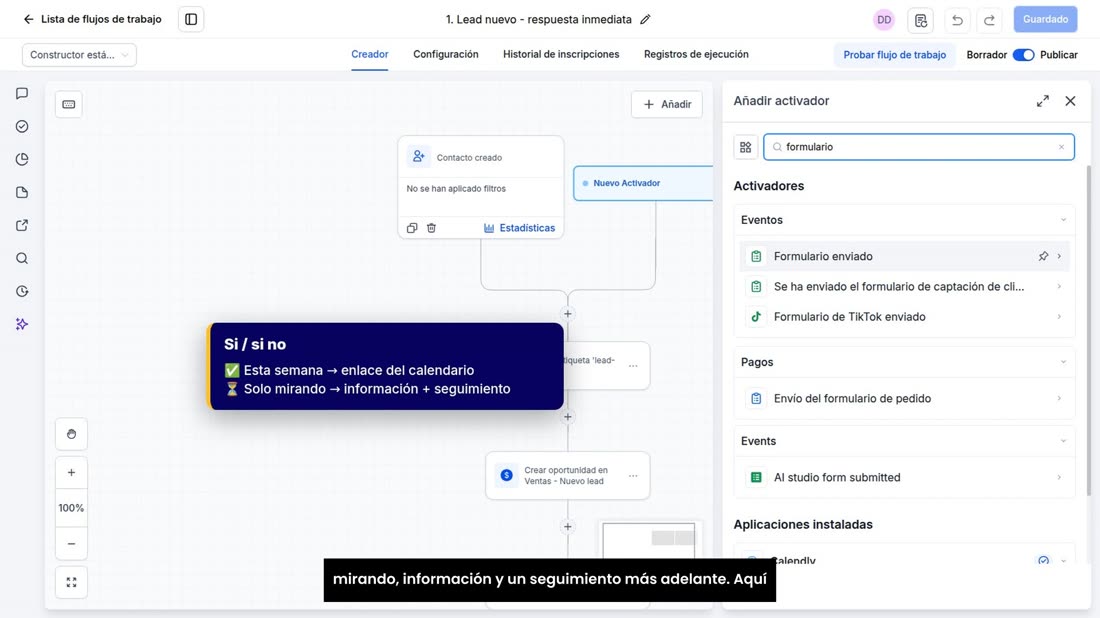The image size is (1100, 618).
Task: Open the trigger categories grid icon
Action: point(746,147)
